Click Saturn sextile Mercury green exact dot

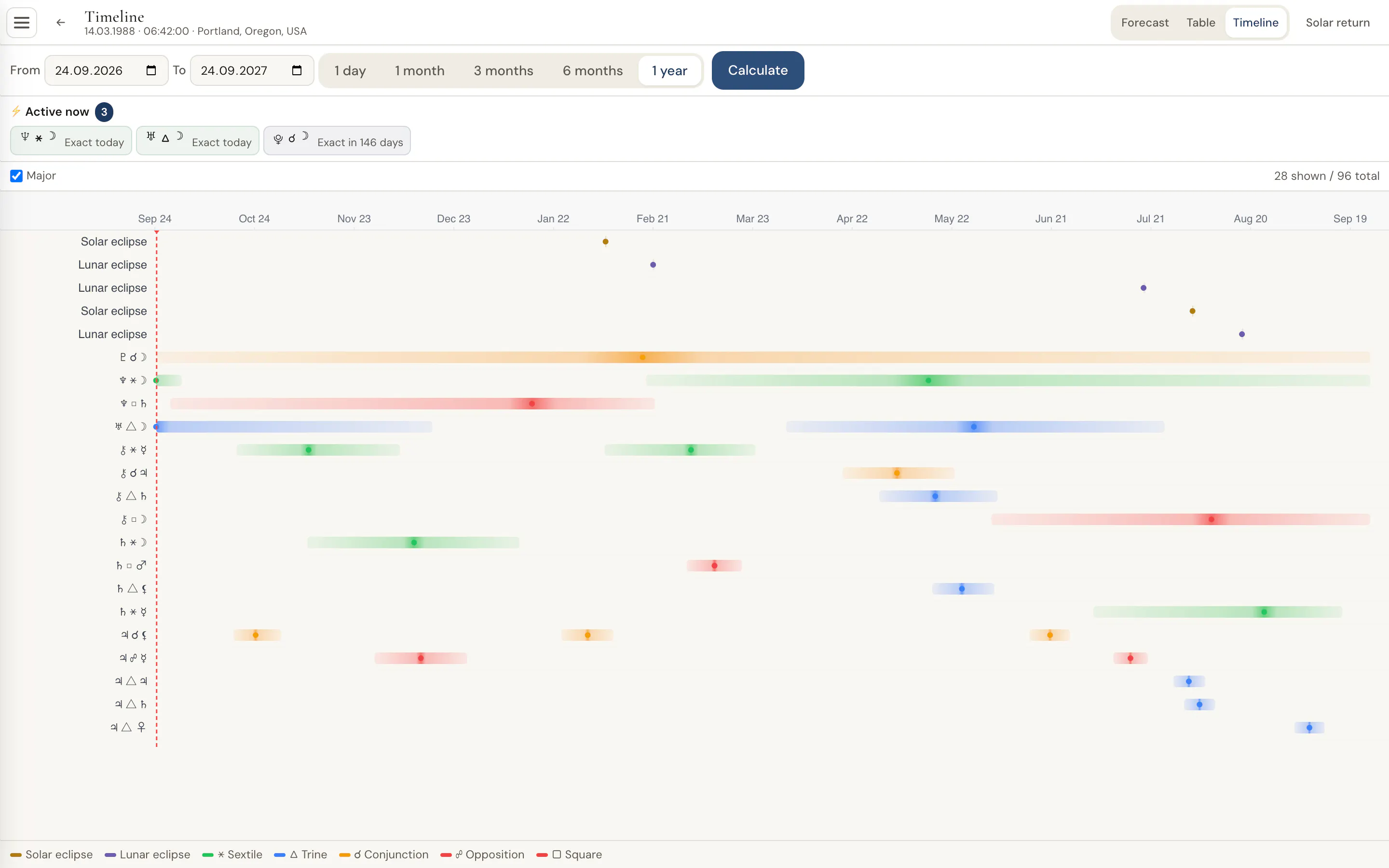click(x=1264, y=612)
